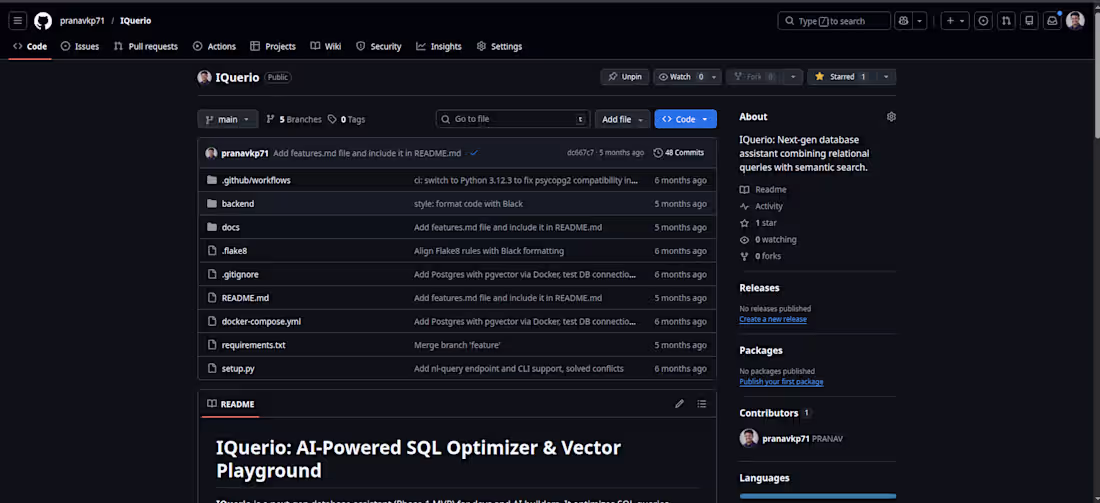Open the Insights tab
The height and width of the screenshot is (503, 1100).
(x=439, y=46)
